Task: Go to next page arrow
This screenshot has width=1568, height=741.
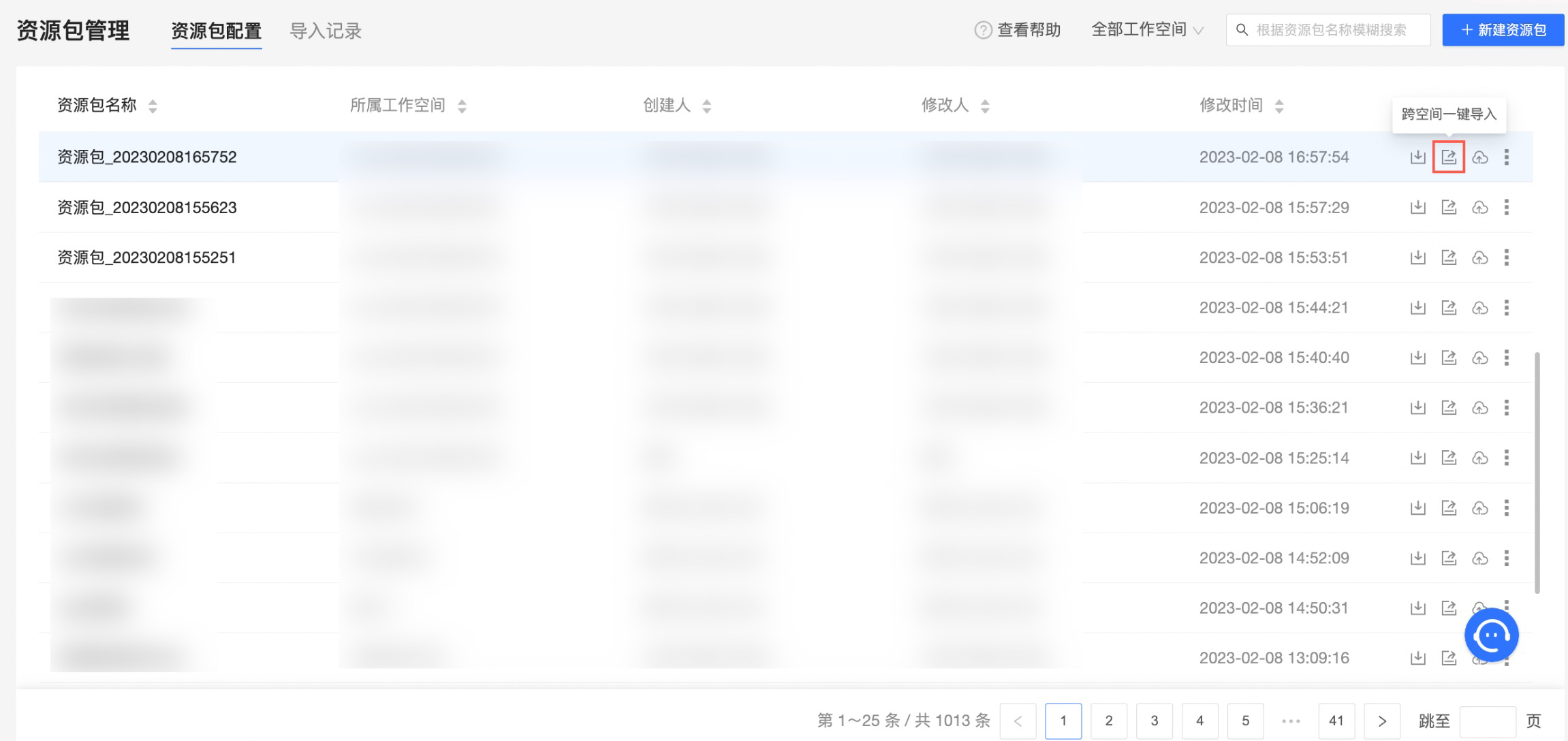Action: (1382, 721)
